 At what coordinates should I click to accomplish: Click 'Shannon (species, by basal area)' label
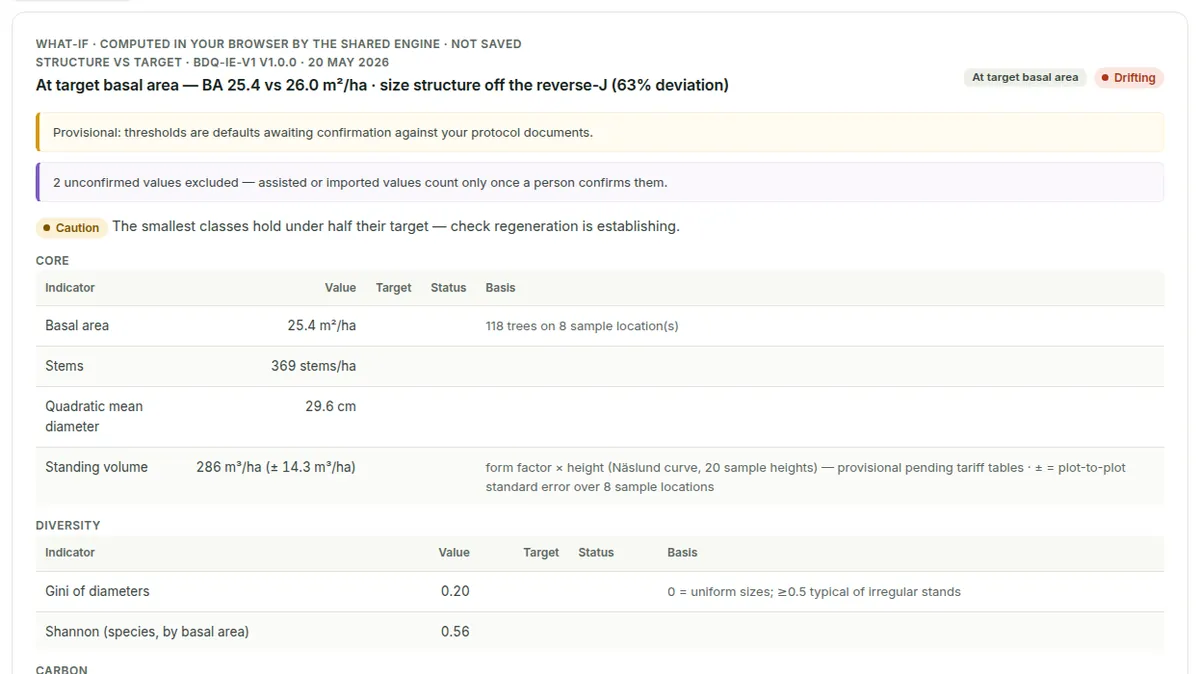pos(147,632)
